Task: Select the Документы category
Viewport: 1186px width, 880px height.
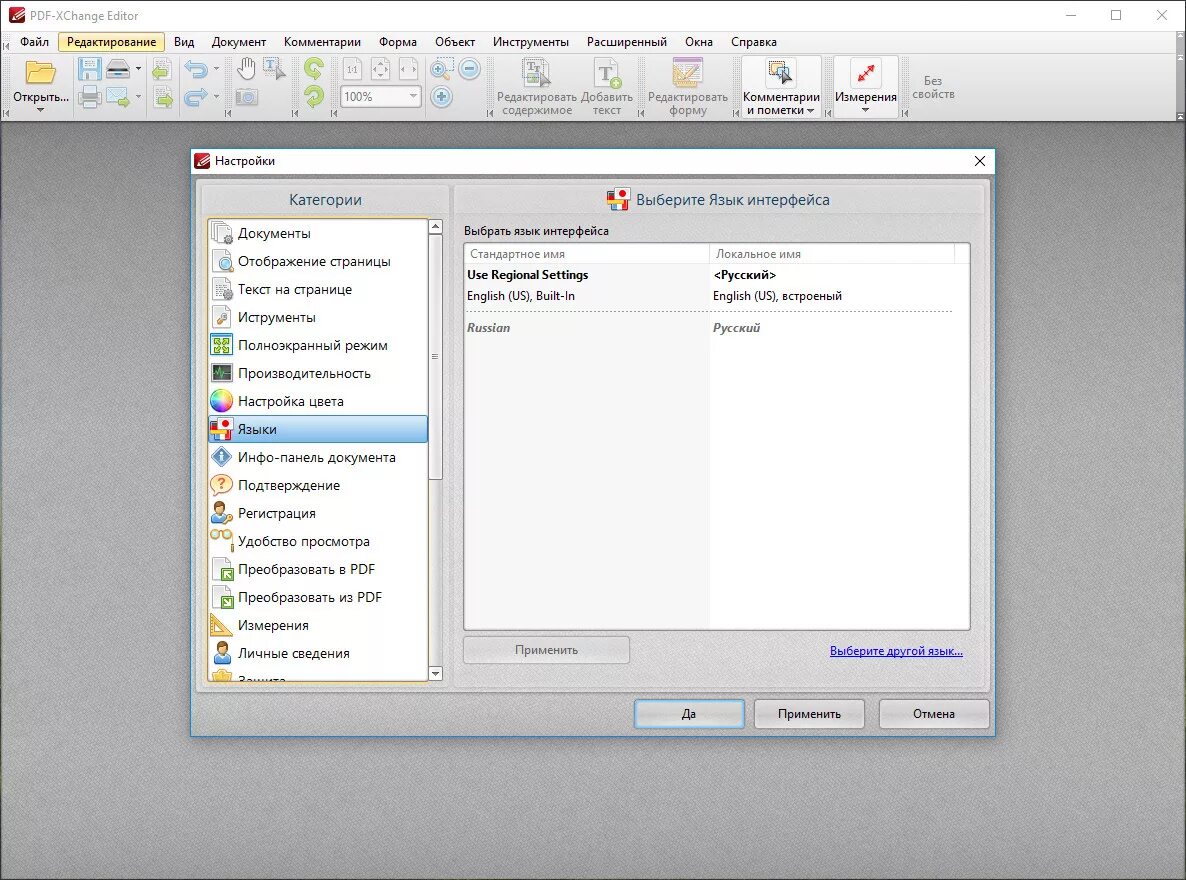Action: pos(318,233)
